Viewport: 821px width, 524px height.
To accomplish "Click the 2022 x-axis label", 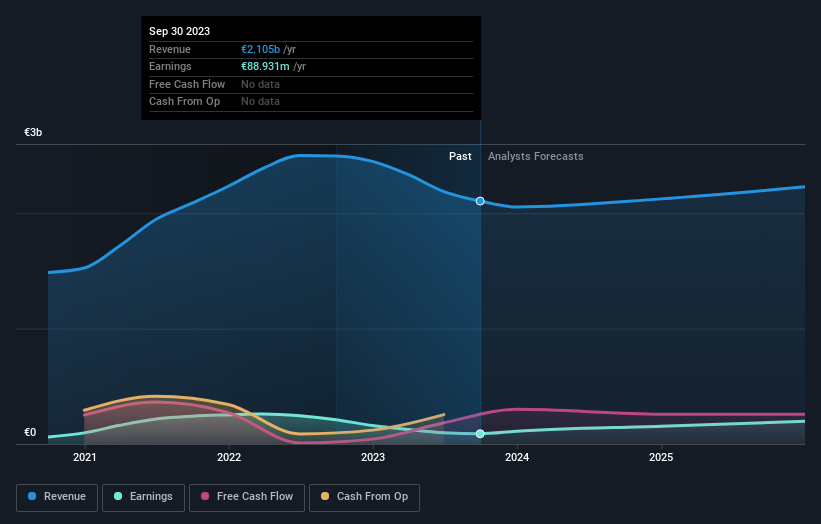I will (x=229, y=457).
